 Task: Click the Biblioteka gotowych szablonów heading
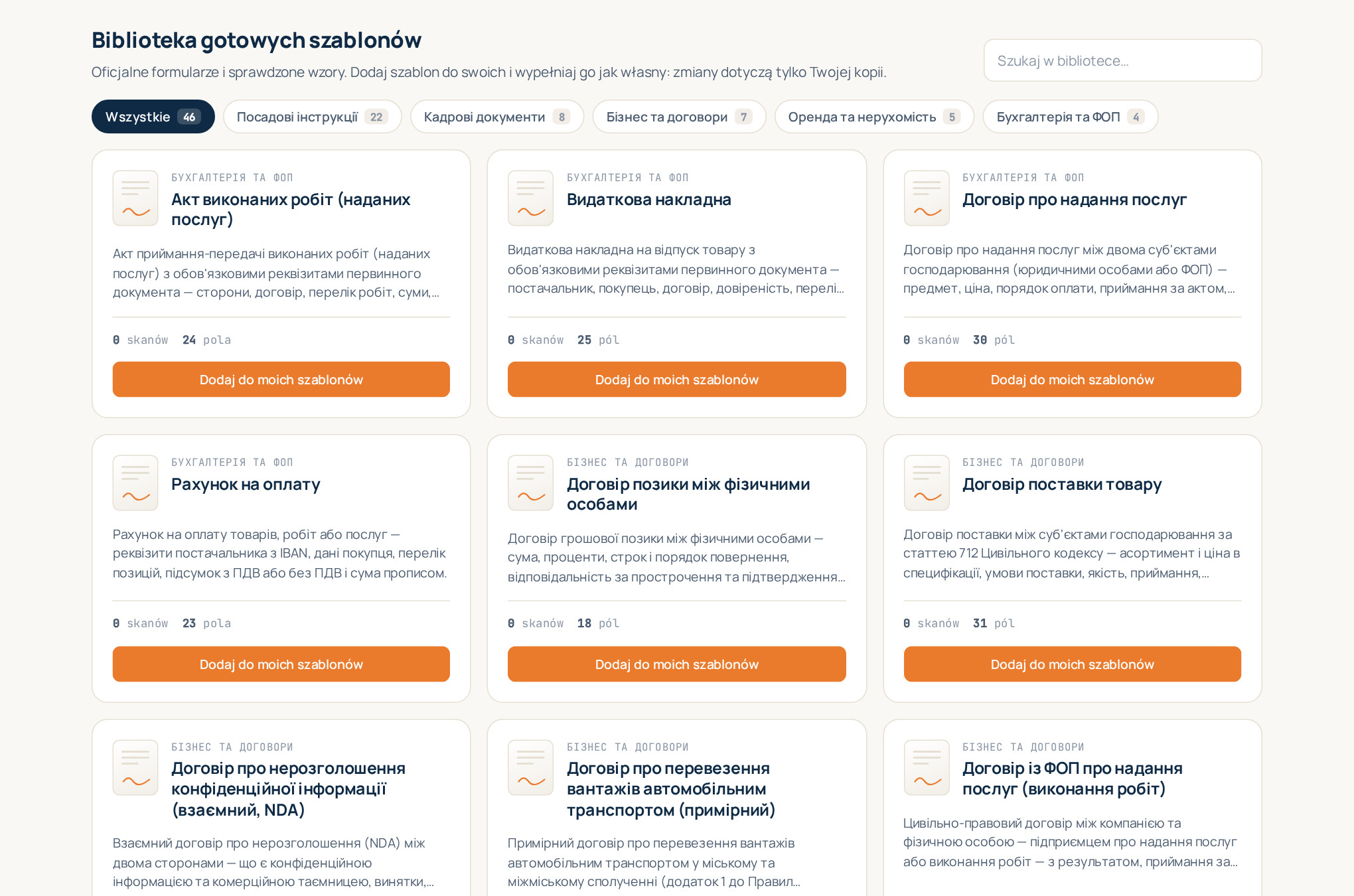pos(256,40)
